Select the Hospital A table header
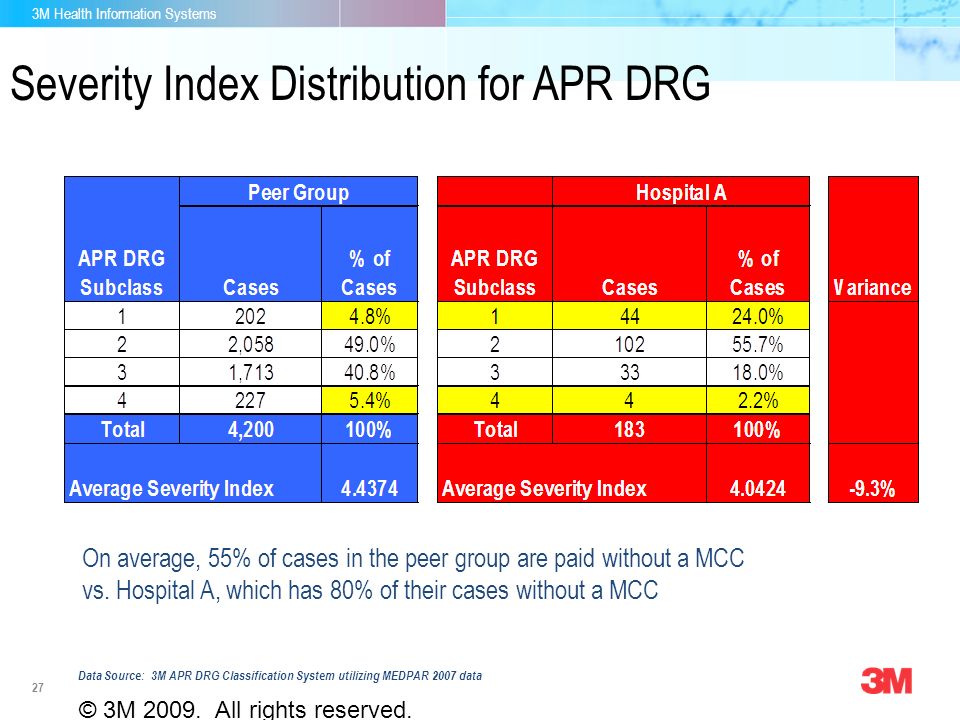960x720 pixels. [681, 192]
